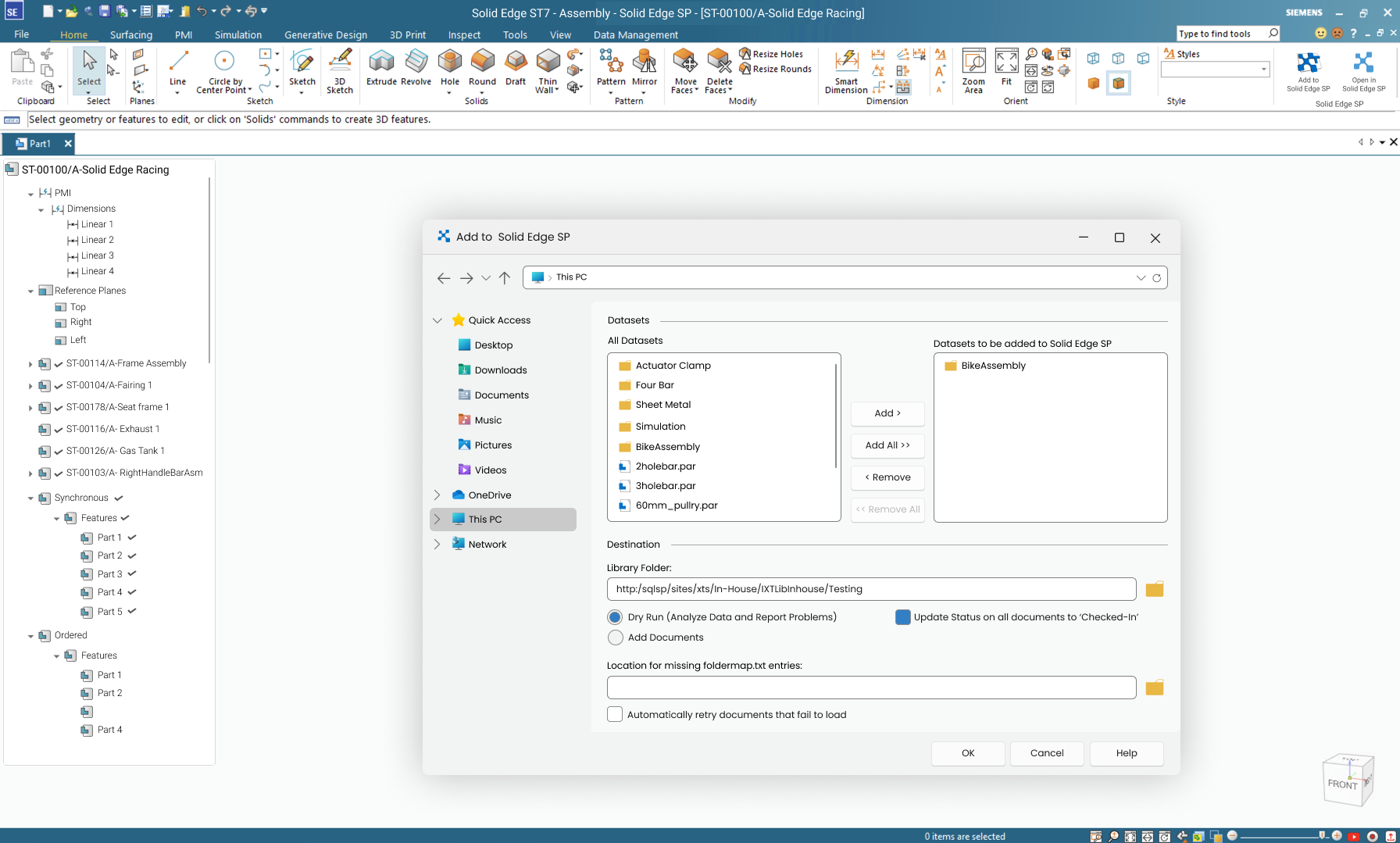The height and width of the screenshot is (843, 1400).
Task: Select the Smart Dimension tool
Action: click(x=846, y=71)
